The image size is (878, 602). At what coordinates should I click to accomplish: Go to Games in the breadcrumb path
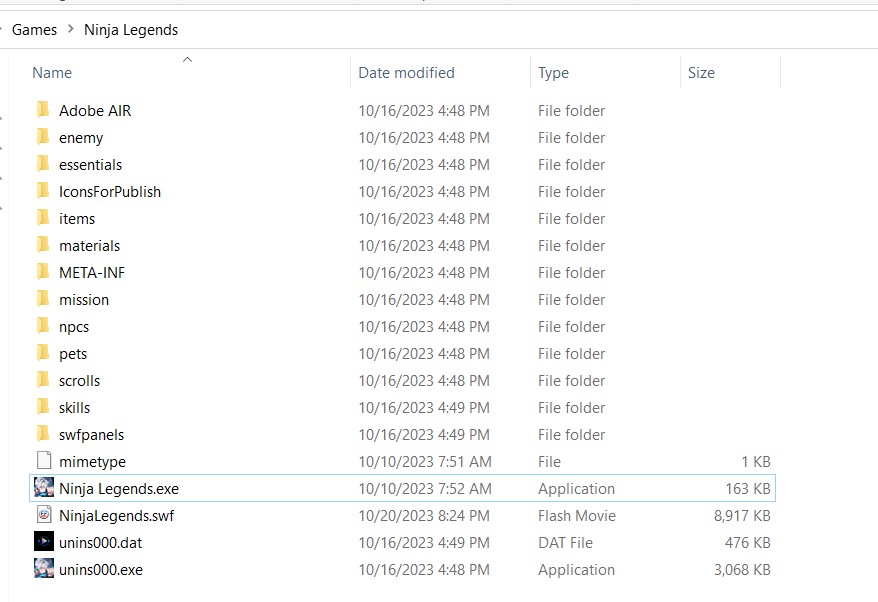[x=34, y=30]
